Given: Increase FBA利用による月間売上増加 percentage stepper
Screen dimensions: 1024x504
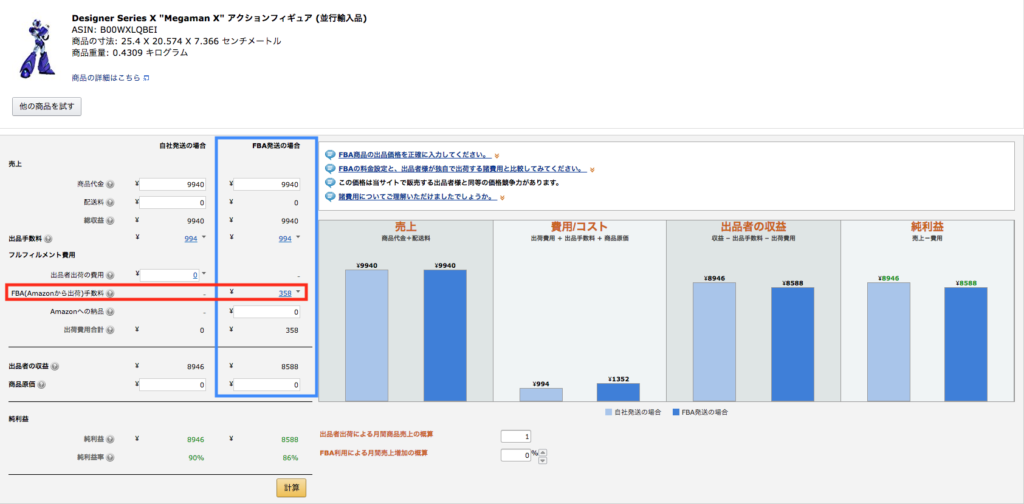Looking at the screenshot, I should 543,452.
